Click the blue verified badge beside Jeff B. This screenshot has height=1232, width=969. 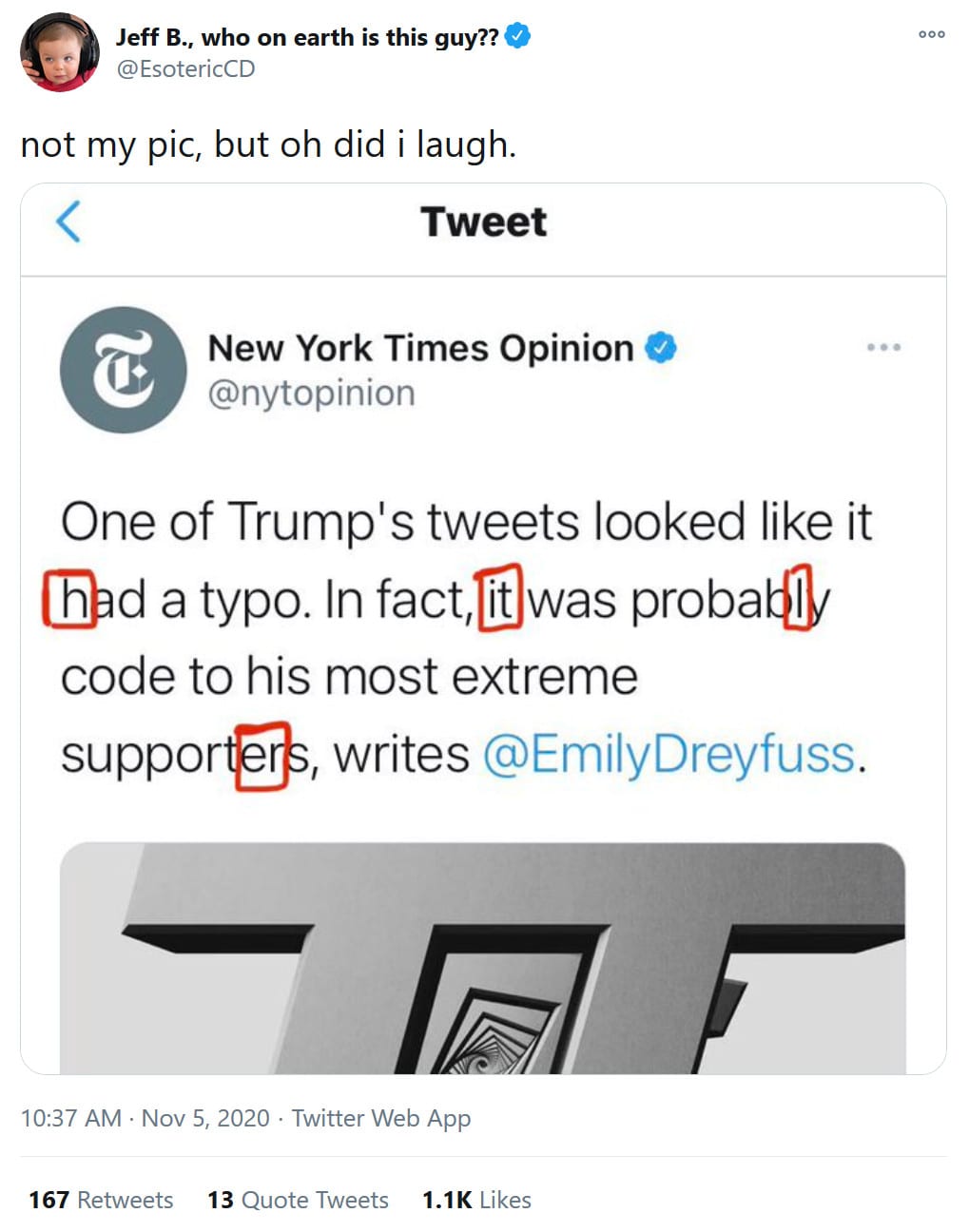coord(517,37)
